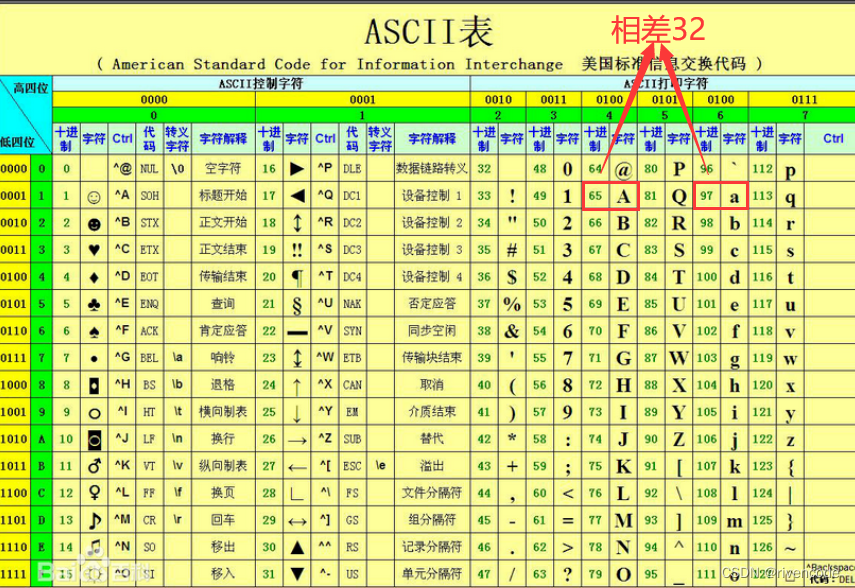Click the "ESC" code cell
The width and height of the screenshot is (855, 588).
(352, 466)
